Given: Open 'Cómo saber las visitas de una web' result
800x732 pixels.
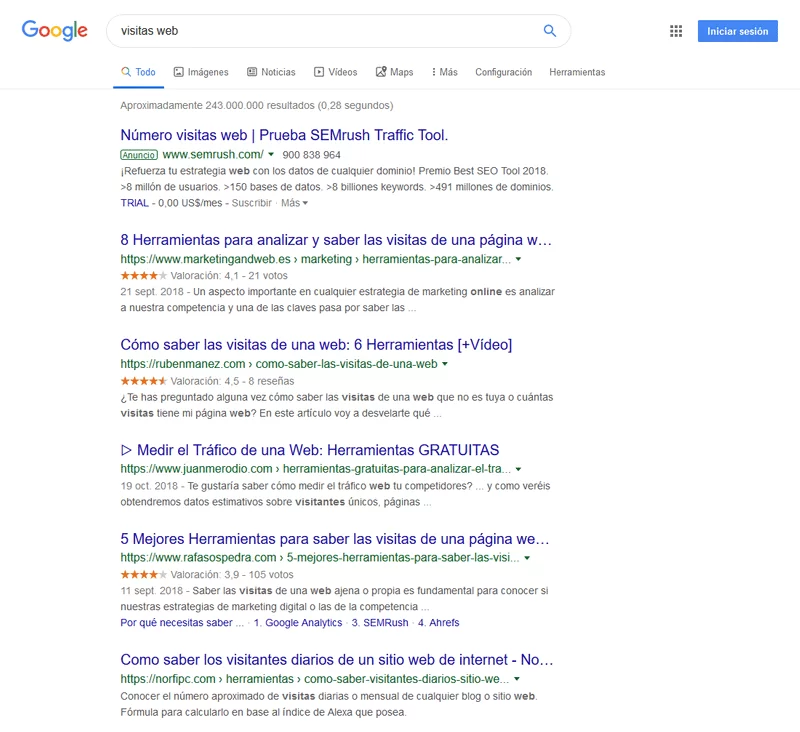Looking at the screenshot, I should point(316,345).
